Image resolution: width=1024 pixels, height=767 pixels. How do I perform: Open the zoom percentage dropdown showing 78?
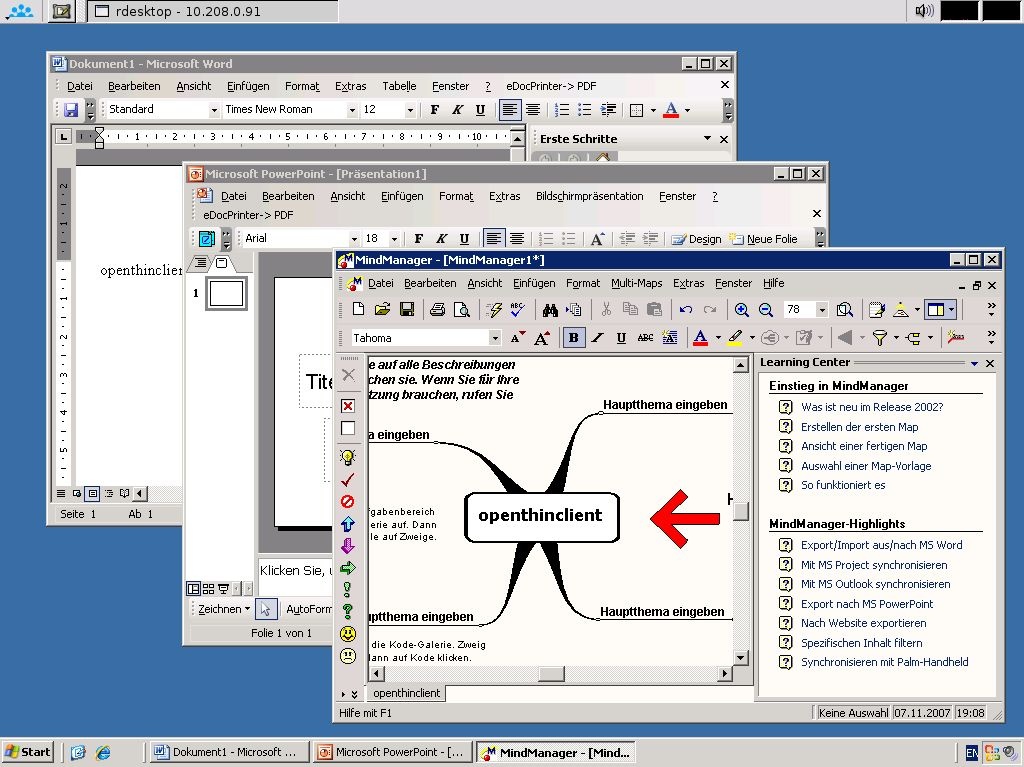click(822, 309)
